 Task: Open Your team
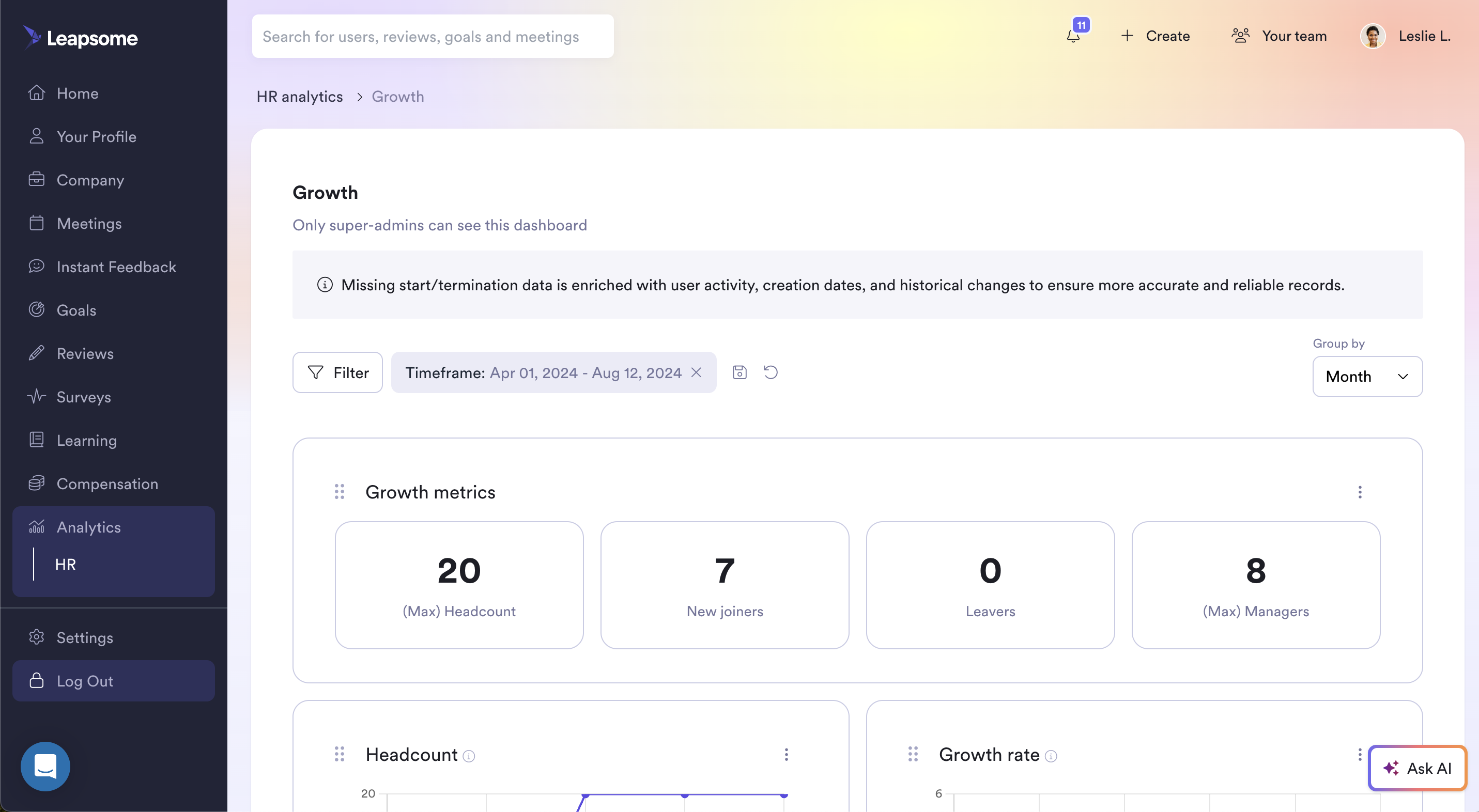(x=1279, y=36)
